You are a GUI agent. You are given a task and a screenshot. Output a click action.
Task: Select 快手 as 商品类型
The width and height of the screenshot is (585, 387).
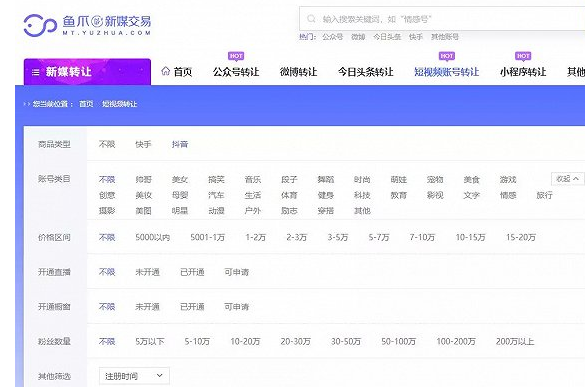tap(143, 144)
